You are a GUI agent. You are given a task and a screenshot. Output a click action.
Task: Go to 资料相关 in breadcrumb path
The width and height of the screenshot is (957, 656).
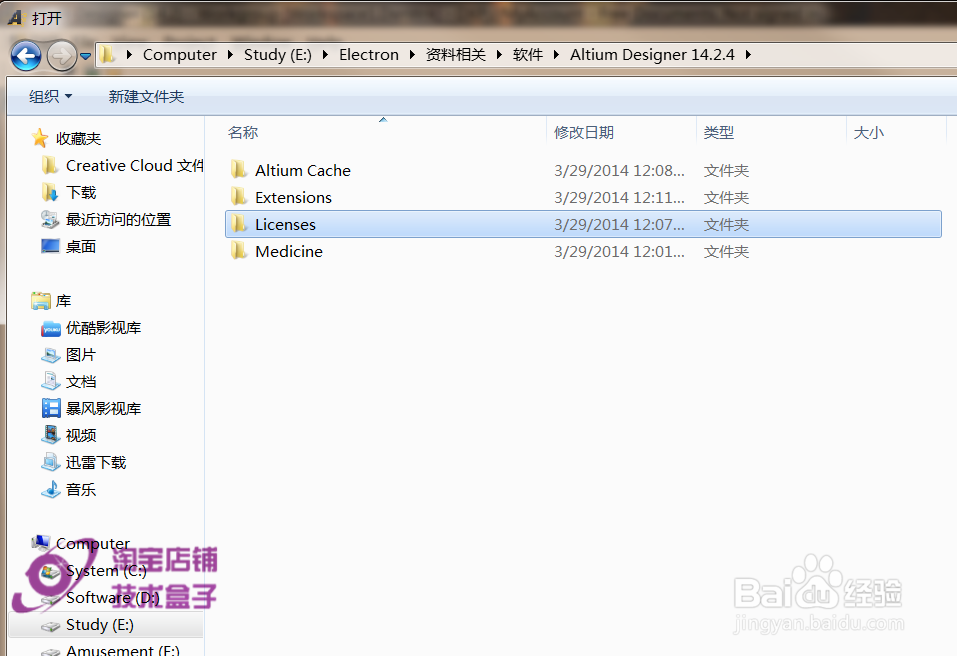pos(456,55)
